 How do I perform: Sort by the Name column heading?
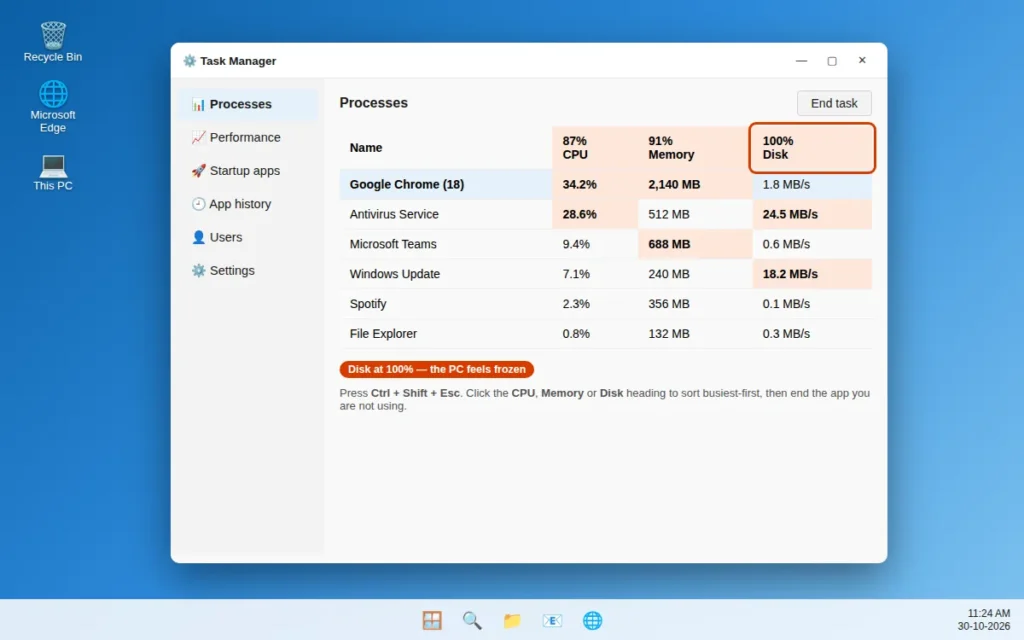click(445, 148)
